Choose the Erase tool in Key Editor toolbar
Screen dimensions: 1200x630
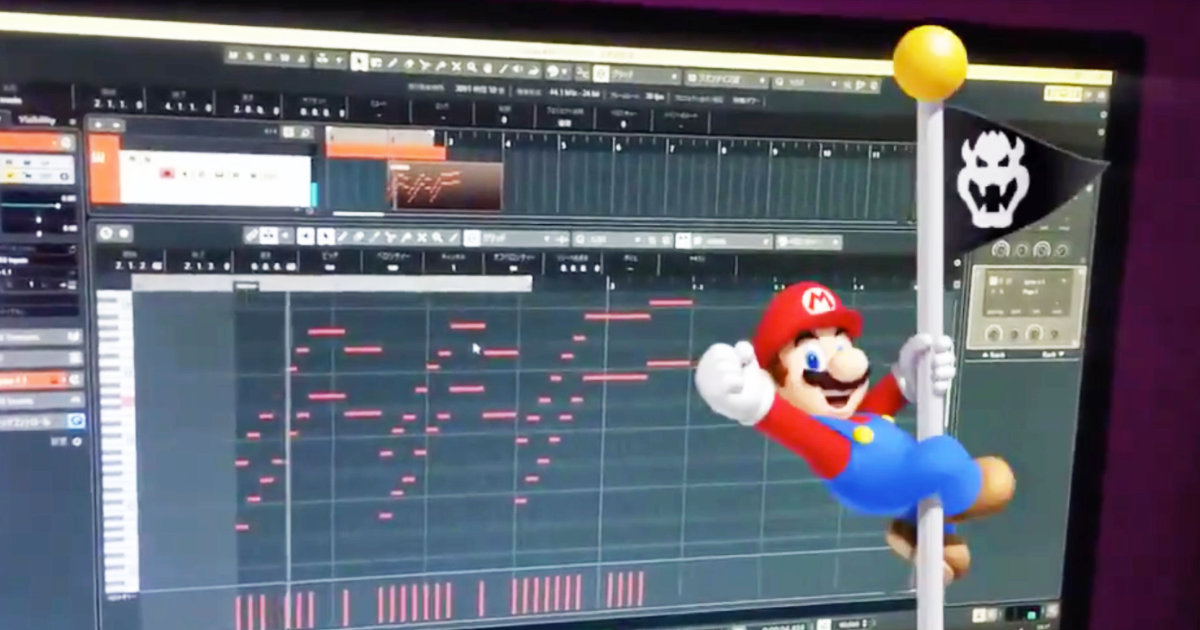tap(358, 236)
